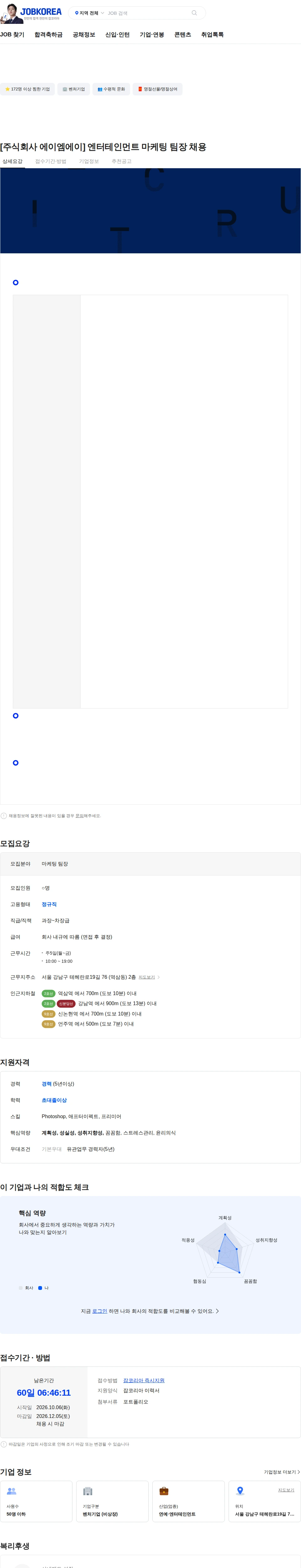Click the 로그인 link in 적합도 체크
This screenshot has height=1568, width=301.
[100, 1311]
